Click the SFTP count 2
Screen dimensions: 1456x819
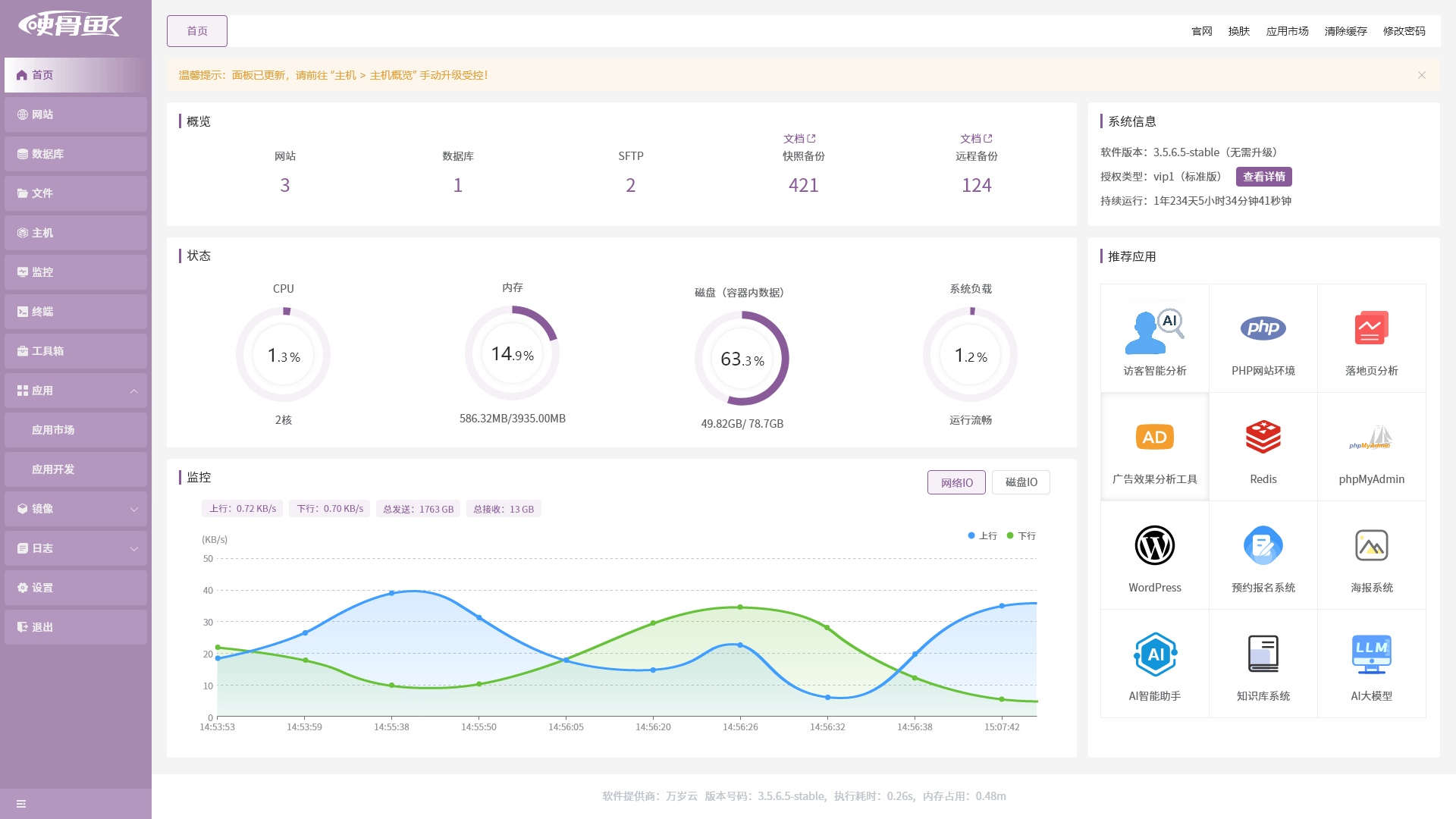(x=630, y=185)
